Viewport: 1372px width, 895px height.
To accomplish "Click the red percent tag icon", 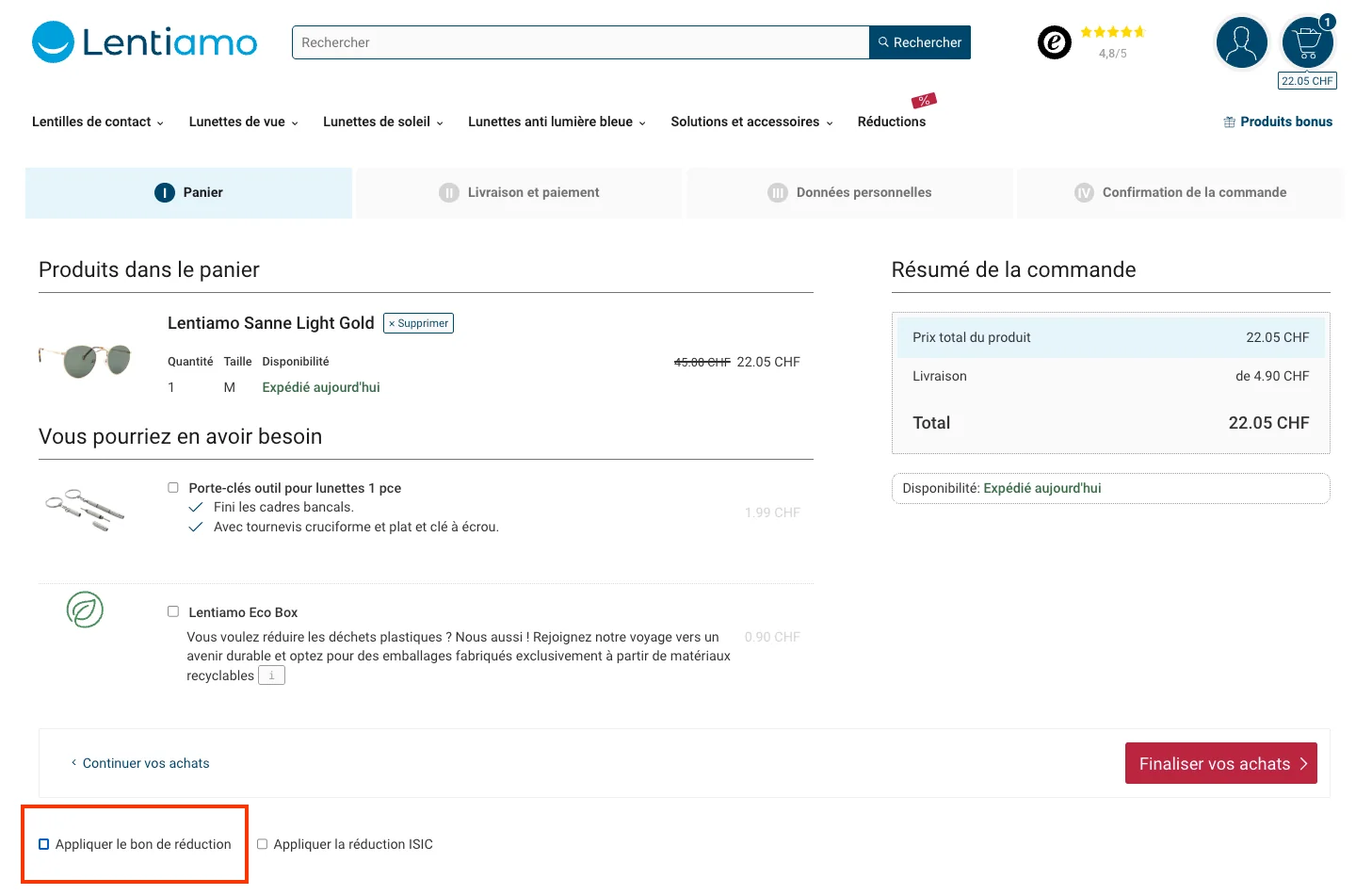I will coord(924,100).
